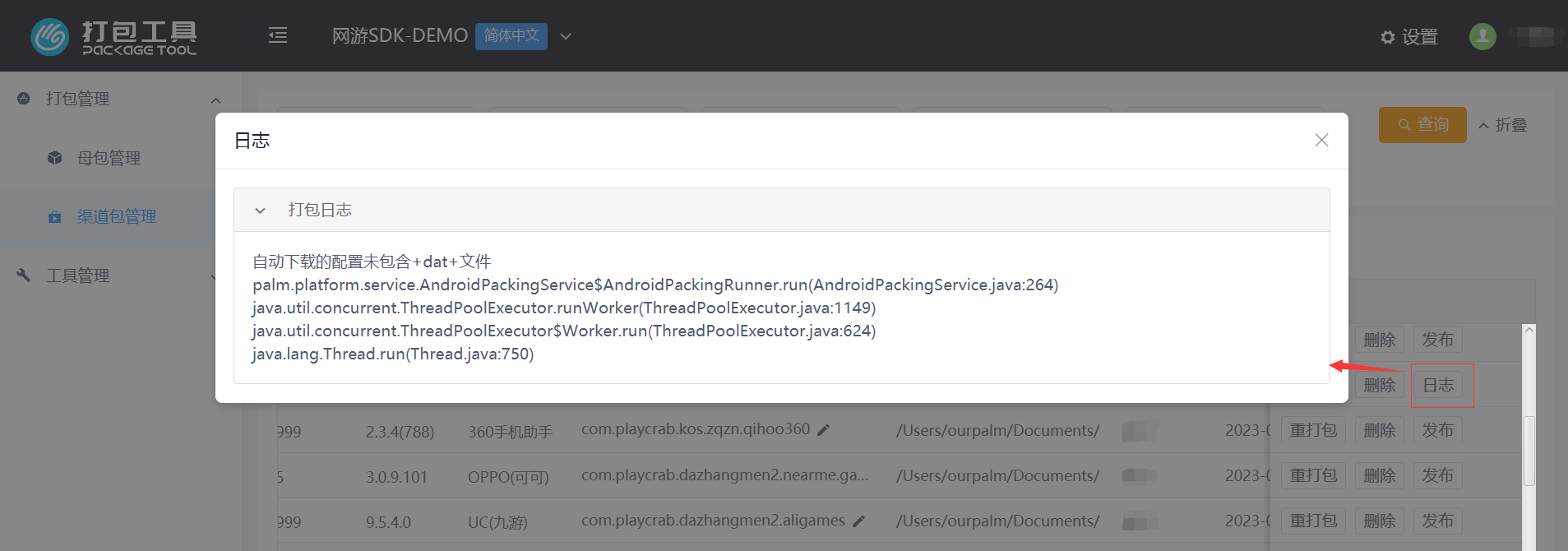Collapse the 打包管理 sidebar menu
Image resolution: width=1568 pixels, height=551 pixels.
coord(215,100)
